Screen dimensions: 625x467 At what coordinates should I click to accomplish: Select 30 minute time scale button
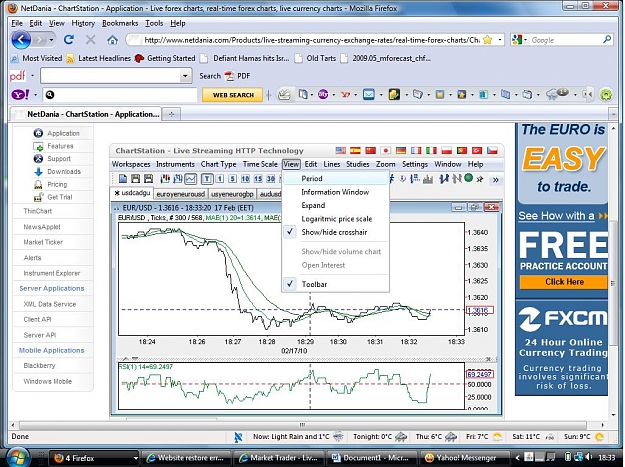[x=271, y=179]
